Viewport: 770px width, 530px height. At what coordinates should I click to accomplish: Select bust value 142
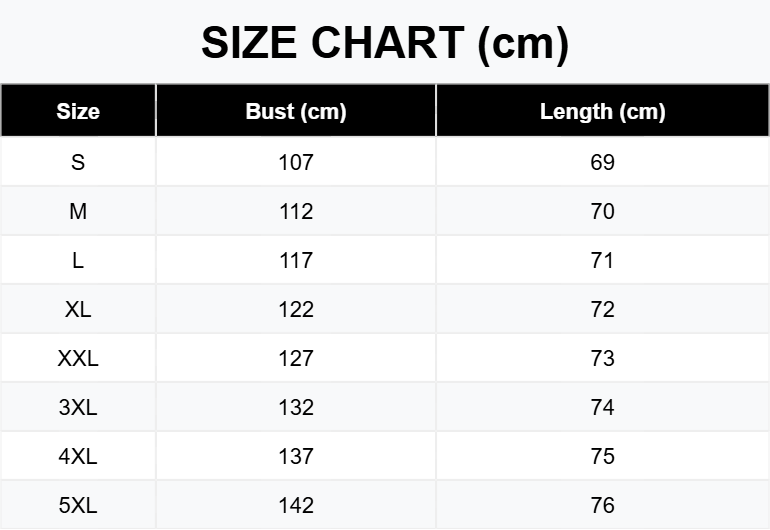(296, 505)
